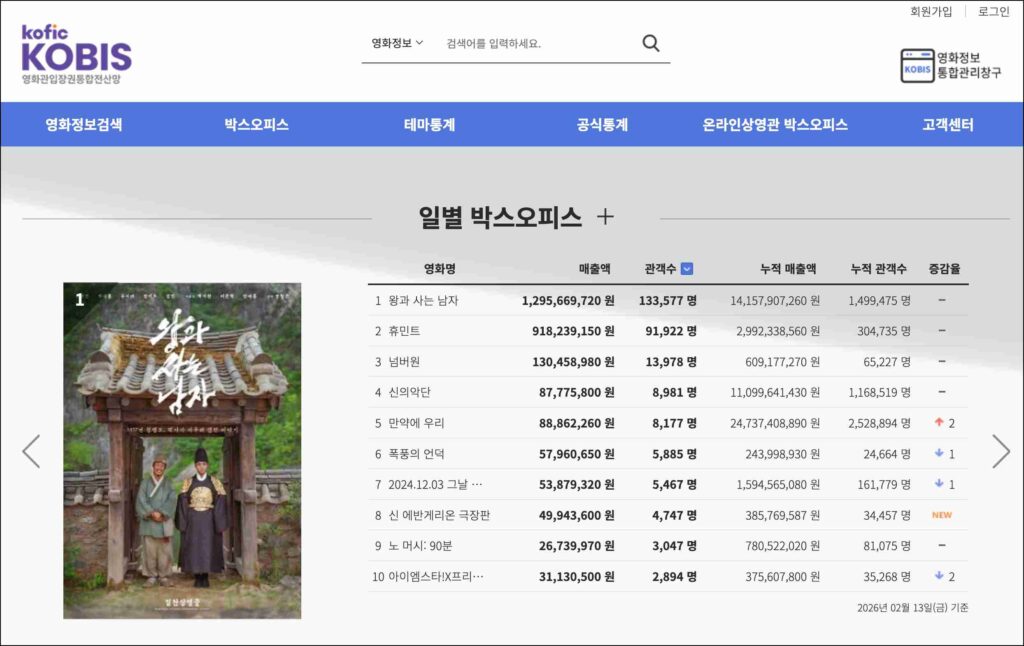The height and width of the screenshot is (646, 1024).
Task: Open the movie 휴민트 in the list
Action: click(x=404, y=331)
